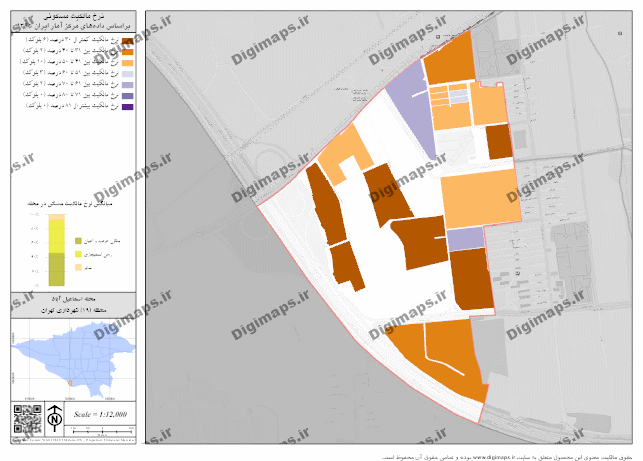Click the largest light orange rectangular block
The width and height of the screenshot is (643, 461).
pyautogui.click(x=481, y=199)
